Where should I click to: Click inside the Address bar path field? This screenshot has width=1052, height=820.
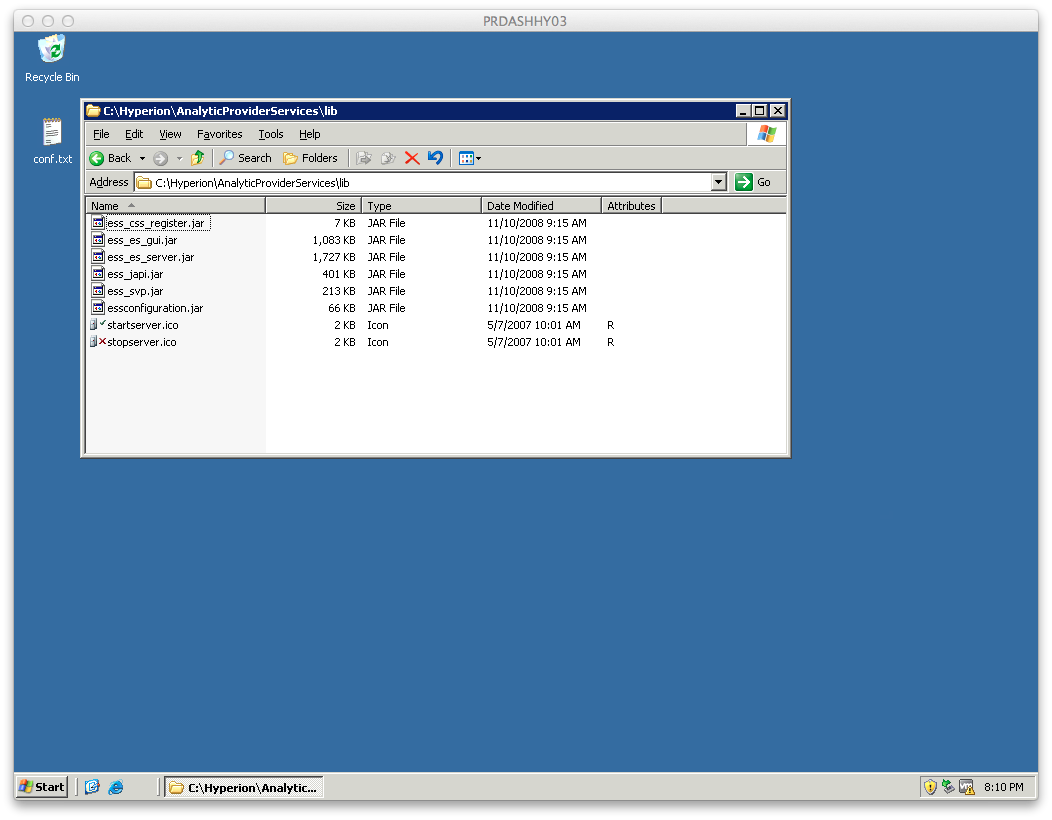pos(423,183)
